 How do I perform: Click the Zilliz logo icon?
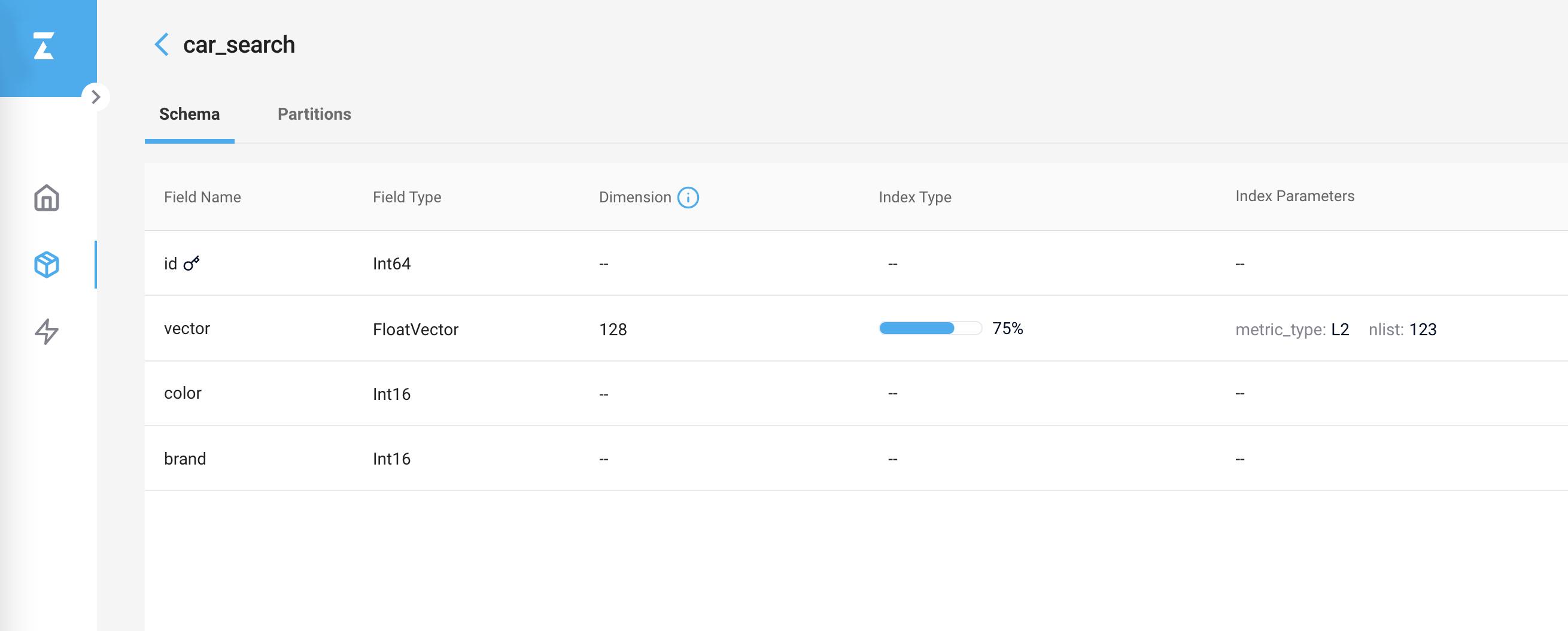point(44,45)
